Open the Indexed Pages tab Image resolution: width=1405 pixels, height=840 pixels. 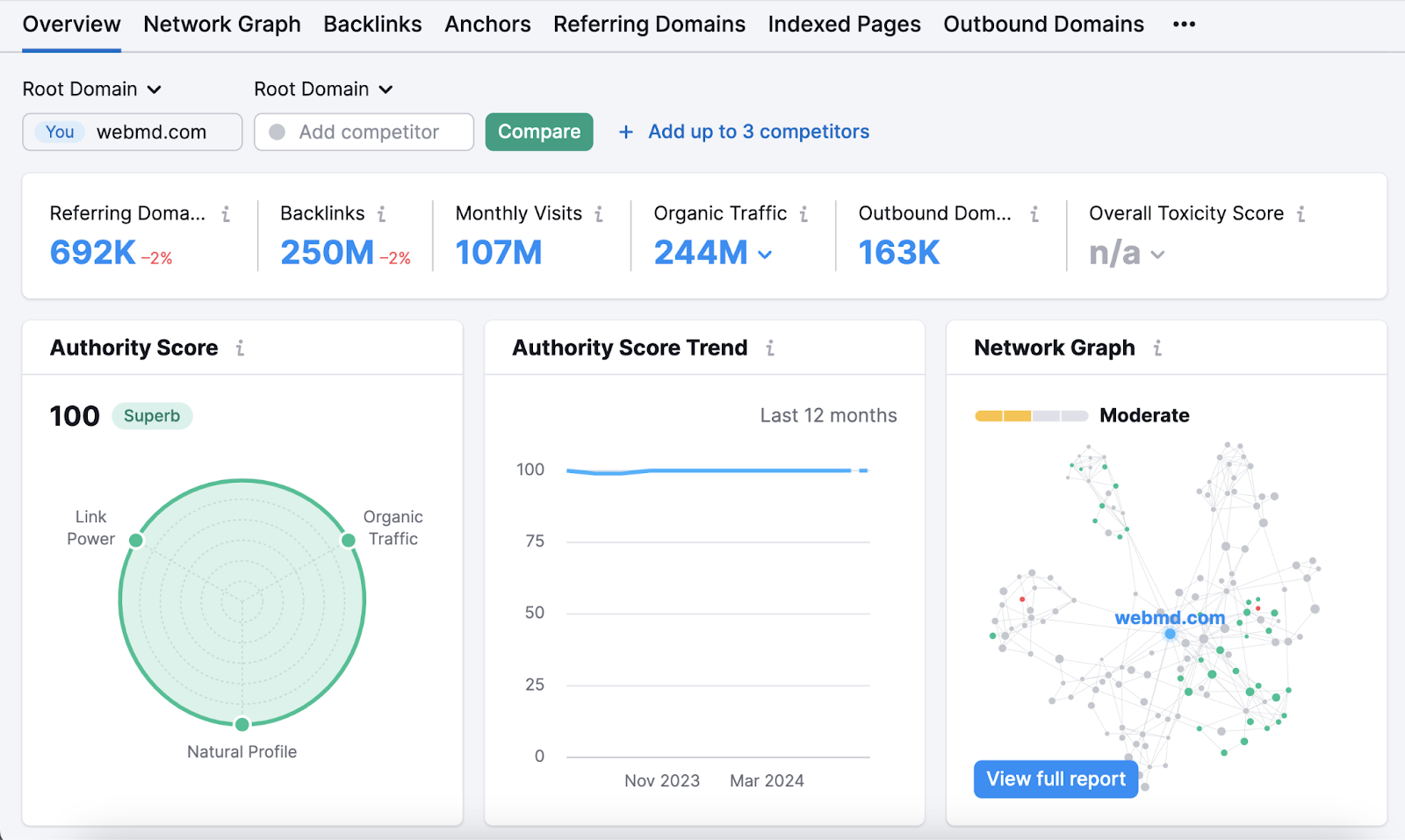click(x=843, y=24)
